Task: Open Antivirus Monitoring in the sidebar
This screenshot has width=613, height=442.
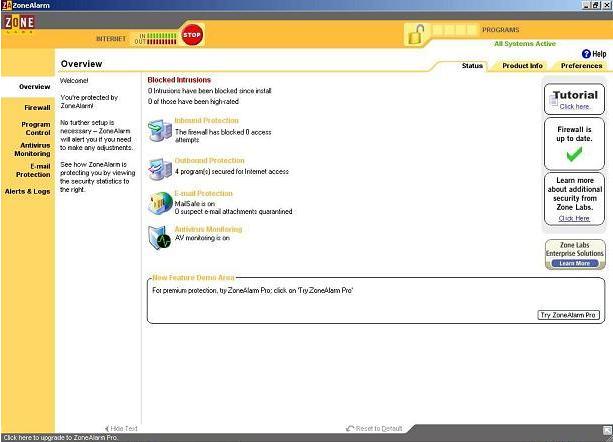Action: pyautogui.click(x=32, y=149)
